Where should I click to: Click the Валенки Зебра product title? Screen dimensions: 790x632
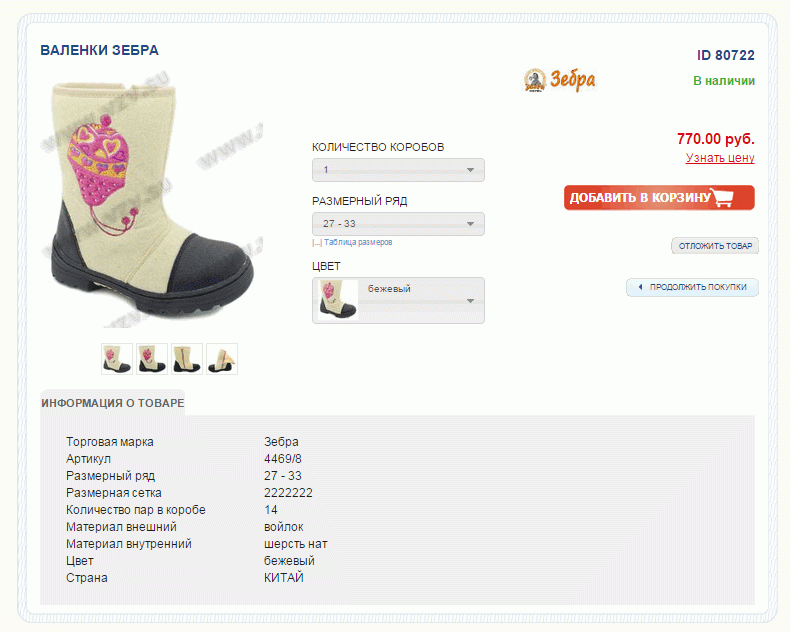point(99,50)
